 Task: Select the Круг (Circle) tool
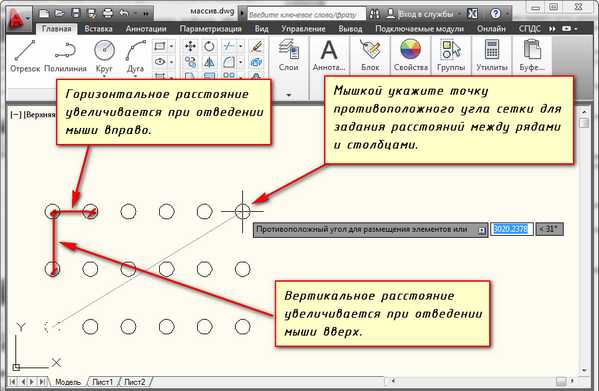[104, 56]
